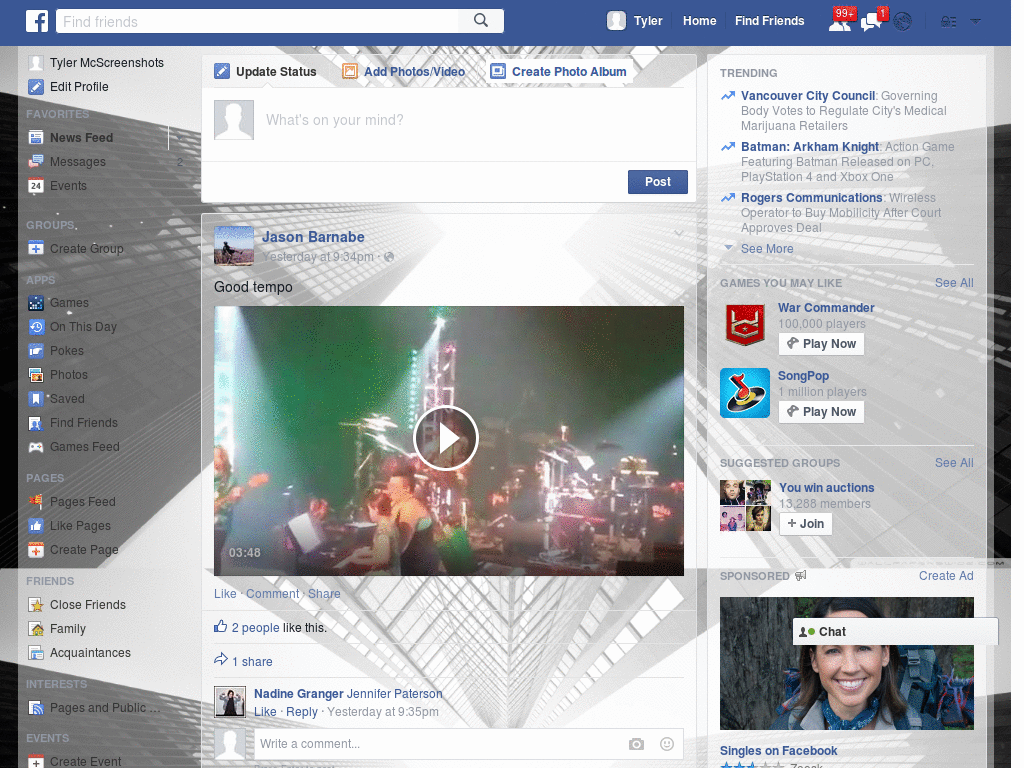The height and width of the screenshot is (768, 1024).
Task: Join the You win auctions group
Action: click(805, 524)
